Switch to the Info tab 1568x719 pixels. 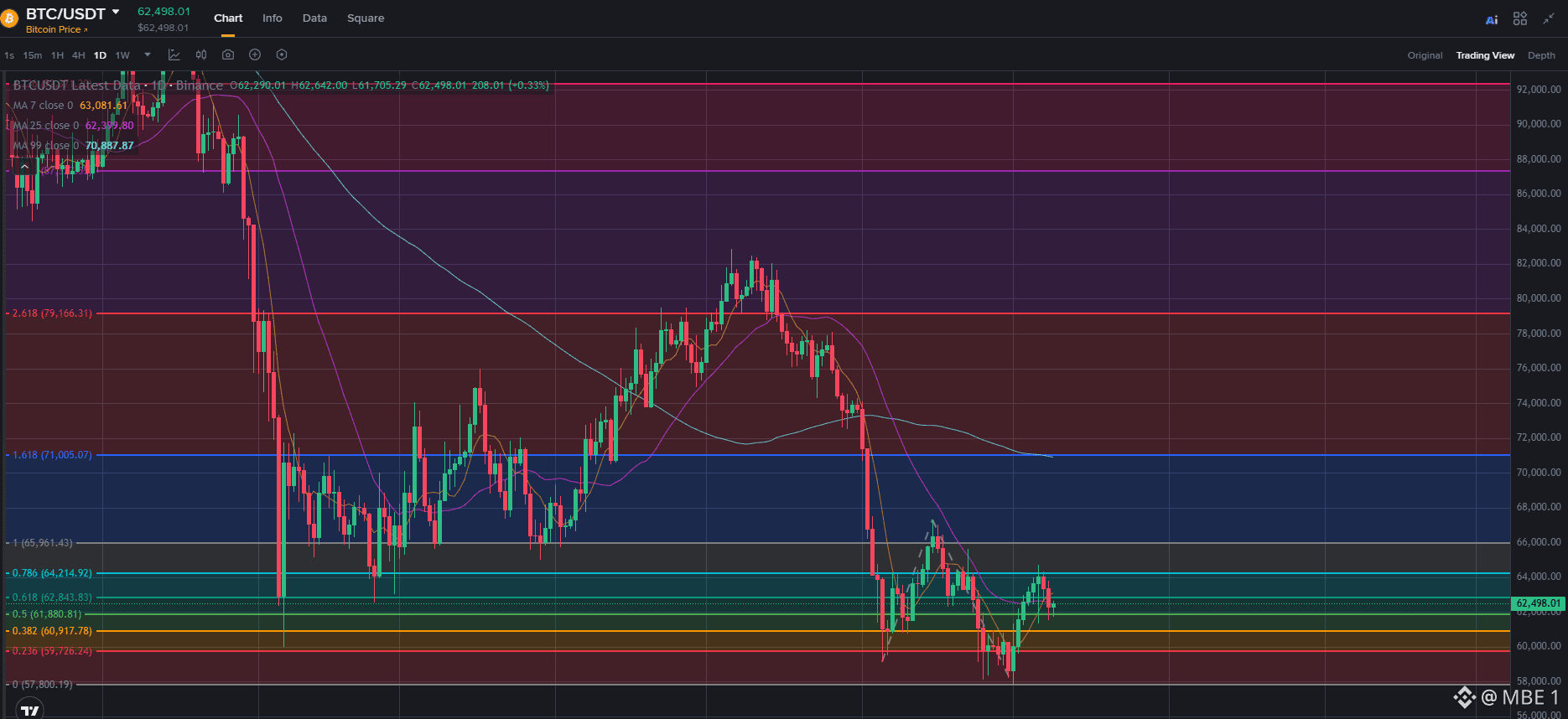273,18
